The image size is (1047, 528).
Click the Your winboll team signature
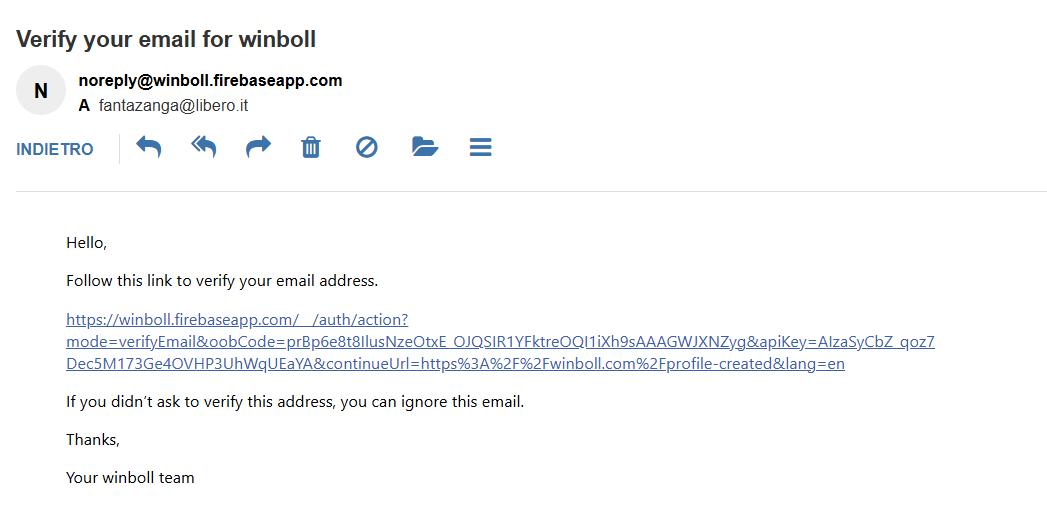130,478
